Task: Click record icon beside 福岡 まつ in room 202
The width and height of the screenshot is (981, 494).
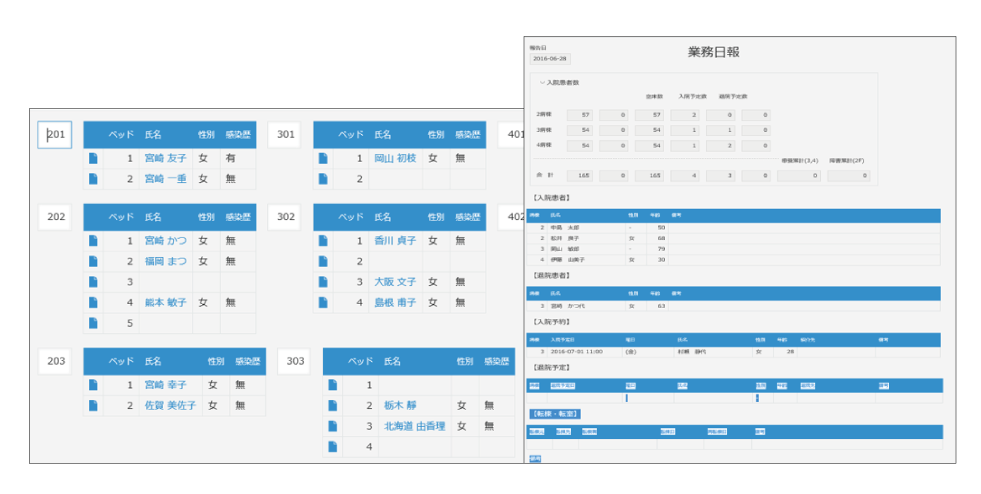Action: click(93, 261)
